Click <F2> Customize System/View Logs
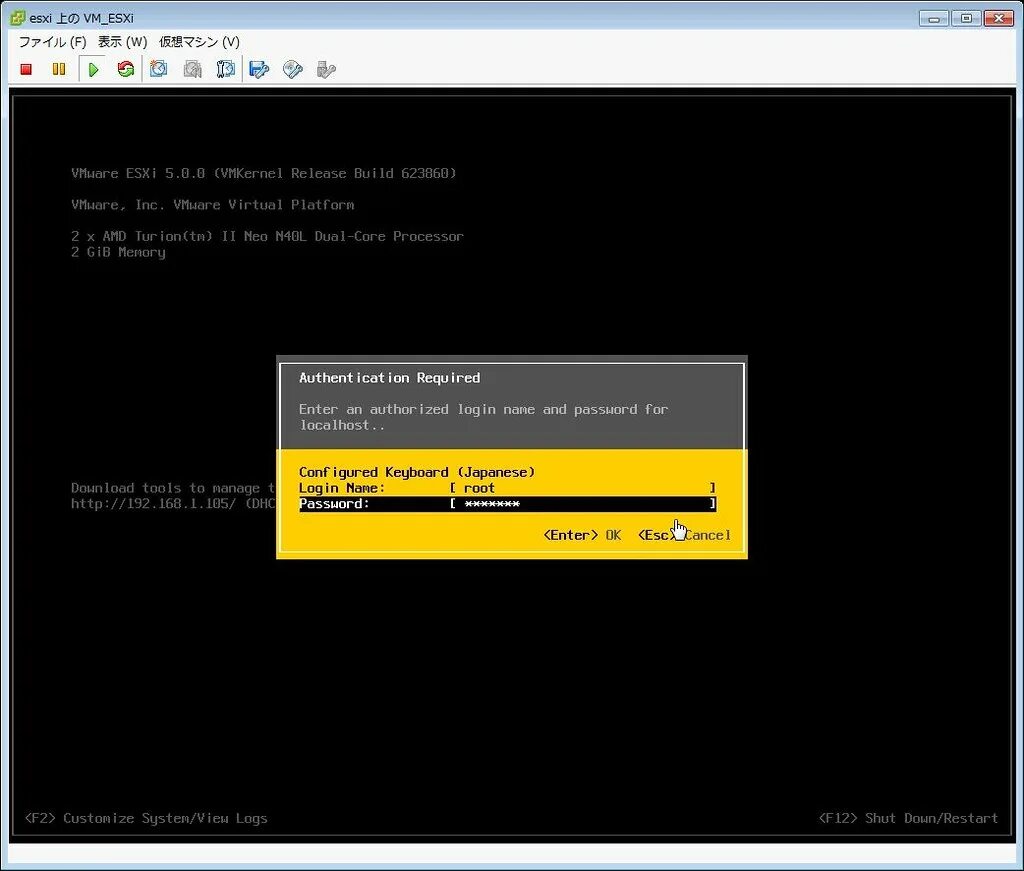 pos(146,818)
